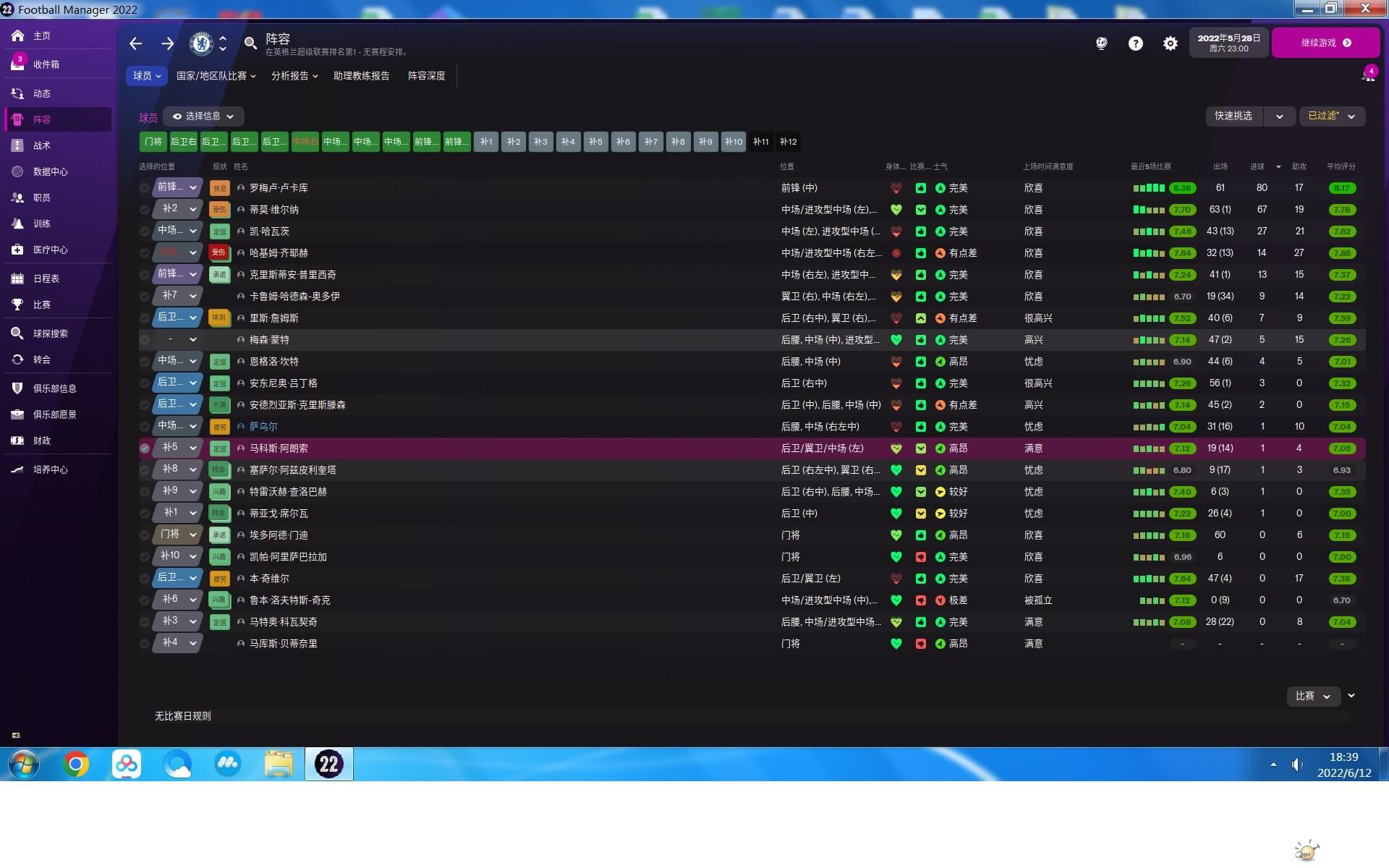Click the Chrome icon on taskbar
This screenshot has height=868, width=1389.
(x=76, y=764)
